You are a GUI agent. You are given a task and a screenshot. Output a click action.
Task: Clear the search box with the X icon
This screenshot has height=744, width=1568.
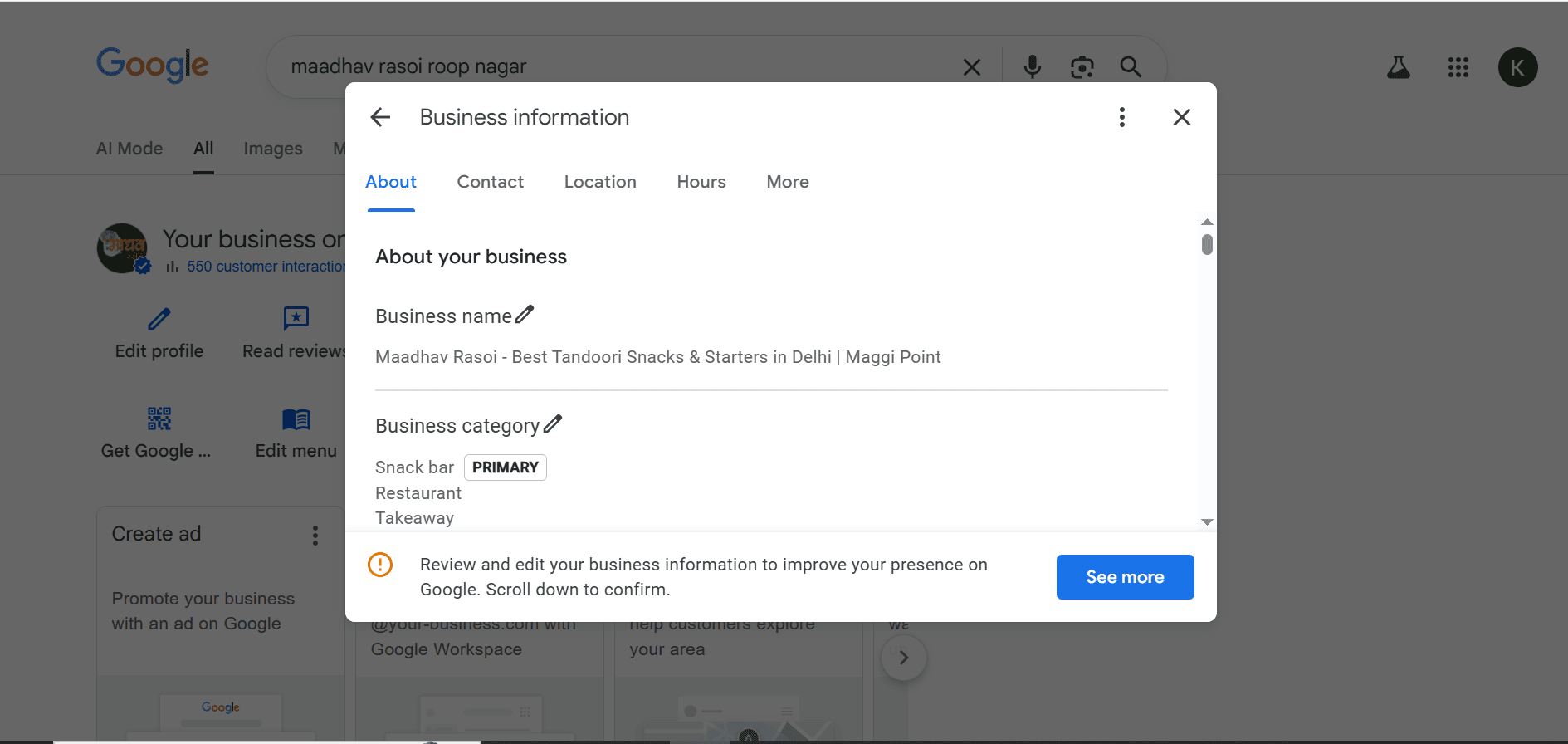pyautogui.click(x=972, y=67)
